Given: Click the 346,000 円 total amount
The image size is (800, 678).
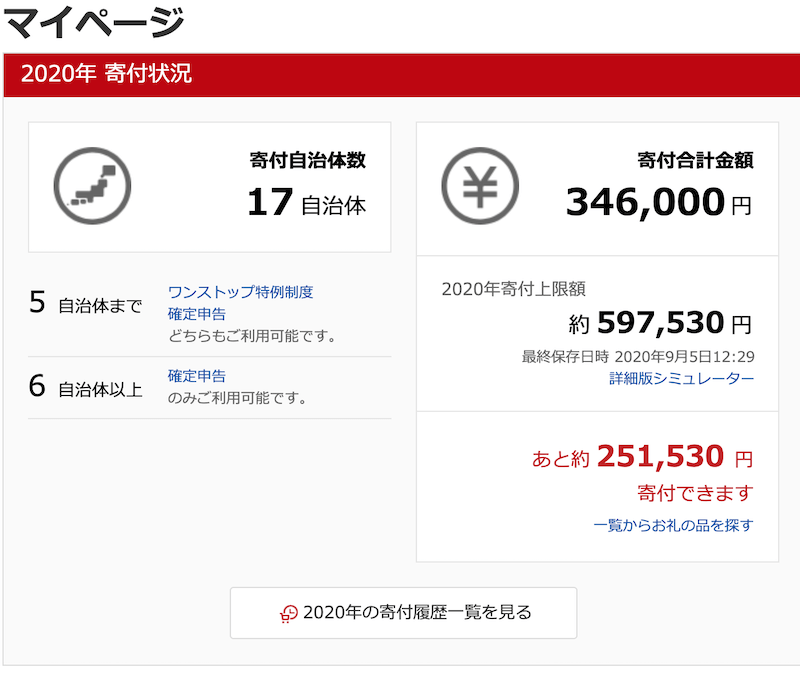Looking at the screenshot, I should pyautogui.click(x=659, y=203).
